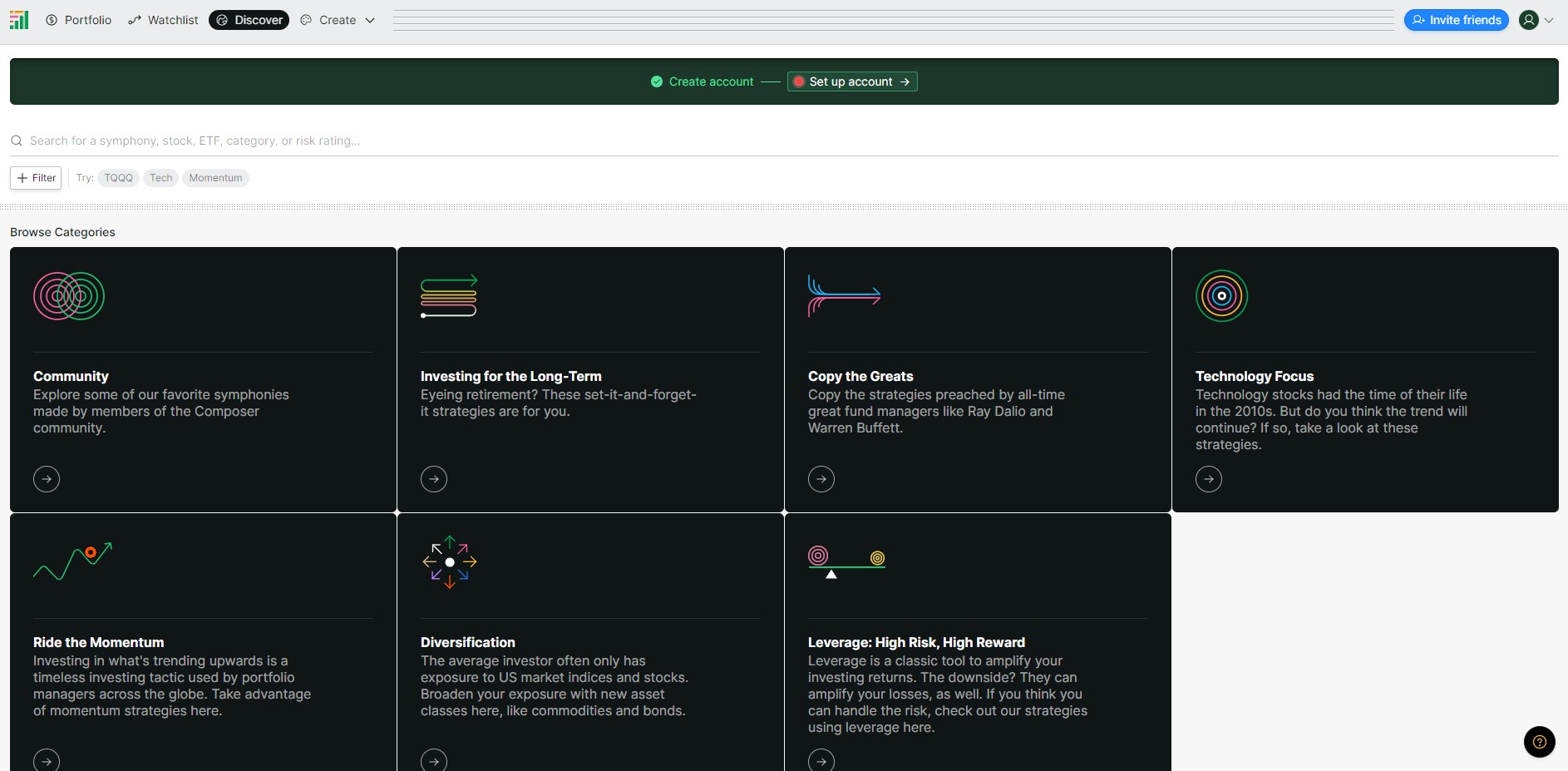Viewport: 1568px width, 771px height.
Task: Expand the account chevron dropdown
Action: click(x=1549, y=21)
